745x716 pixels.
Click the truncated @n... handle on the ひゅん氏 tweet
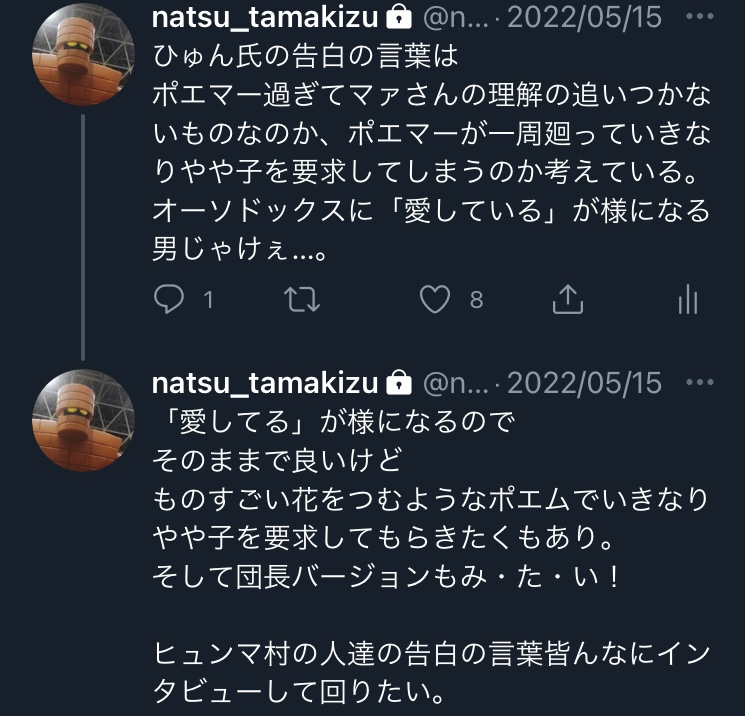pyautogui.click(x=455, y=17)
